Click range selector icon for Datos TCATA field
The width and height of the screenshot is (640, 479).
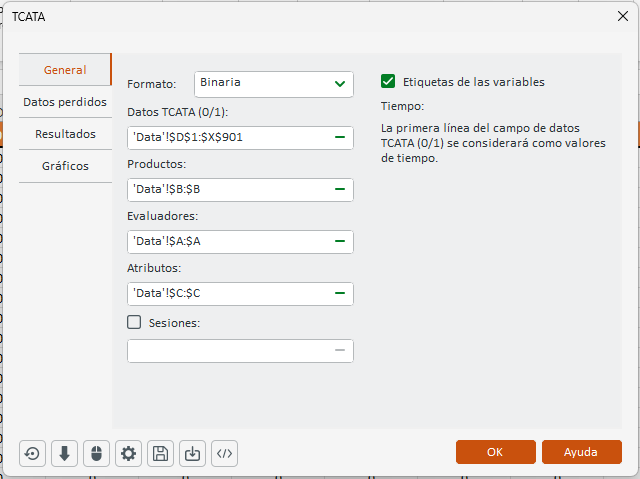click(x=340, y=137)
